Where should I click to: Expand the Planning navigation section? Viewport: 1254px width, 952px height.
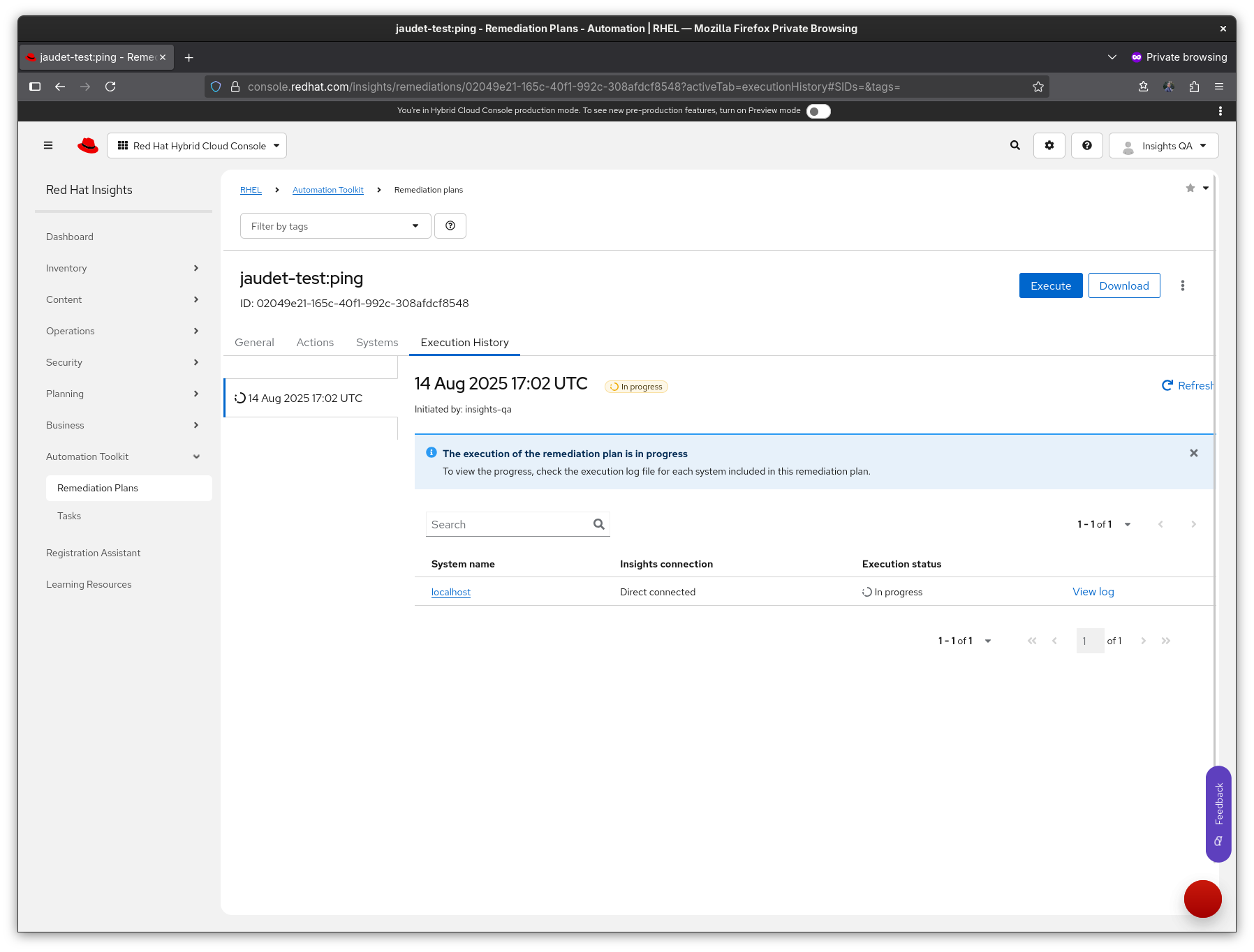(x=123, y=394)
